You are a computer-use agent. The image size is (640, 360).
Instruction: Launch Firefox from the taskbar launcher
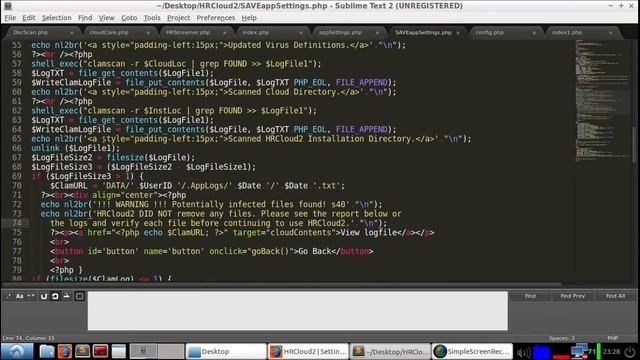point(64,351)
